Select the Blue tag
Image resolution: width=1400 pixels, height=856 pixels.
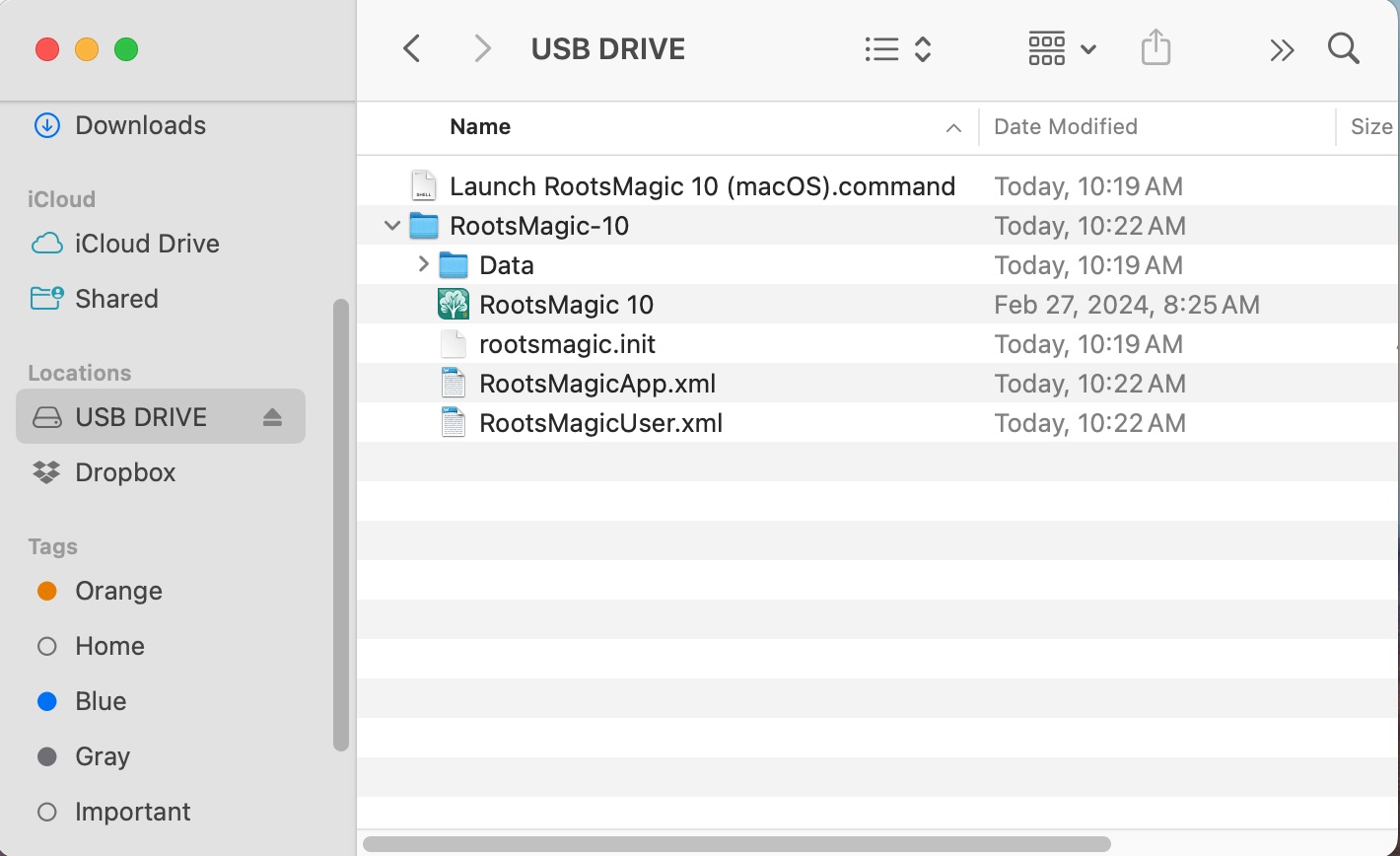coord(101,701)
